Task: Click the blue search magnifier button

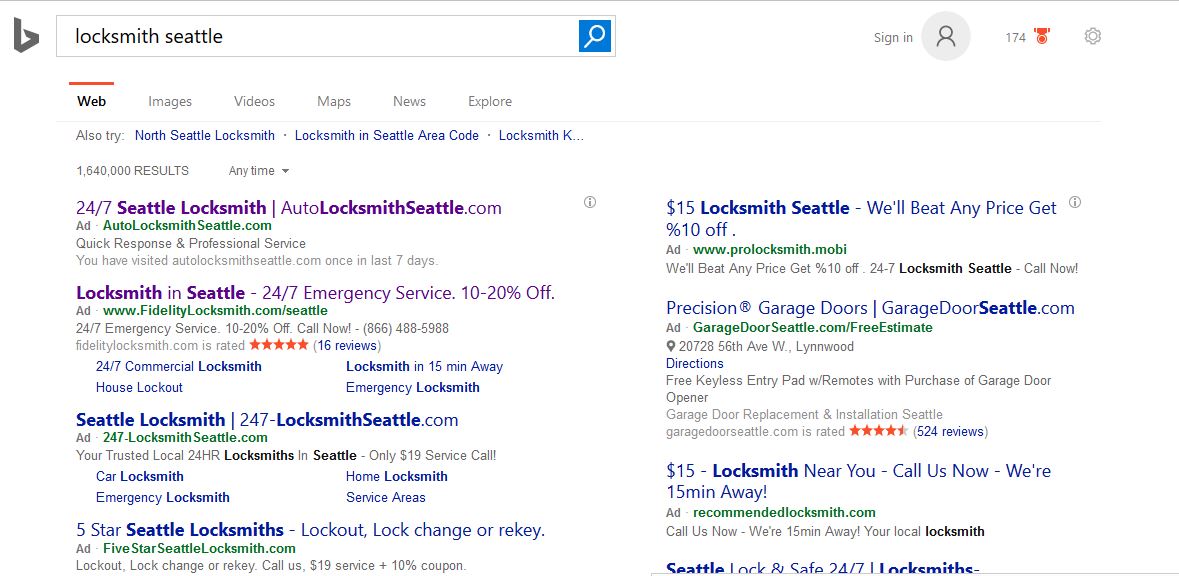Action: pos(595,35)
